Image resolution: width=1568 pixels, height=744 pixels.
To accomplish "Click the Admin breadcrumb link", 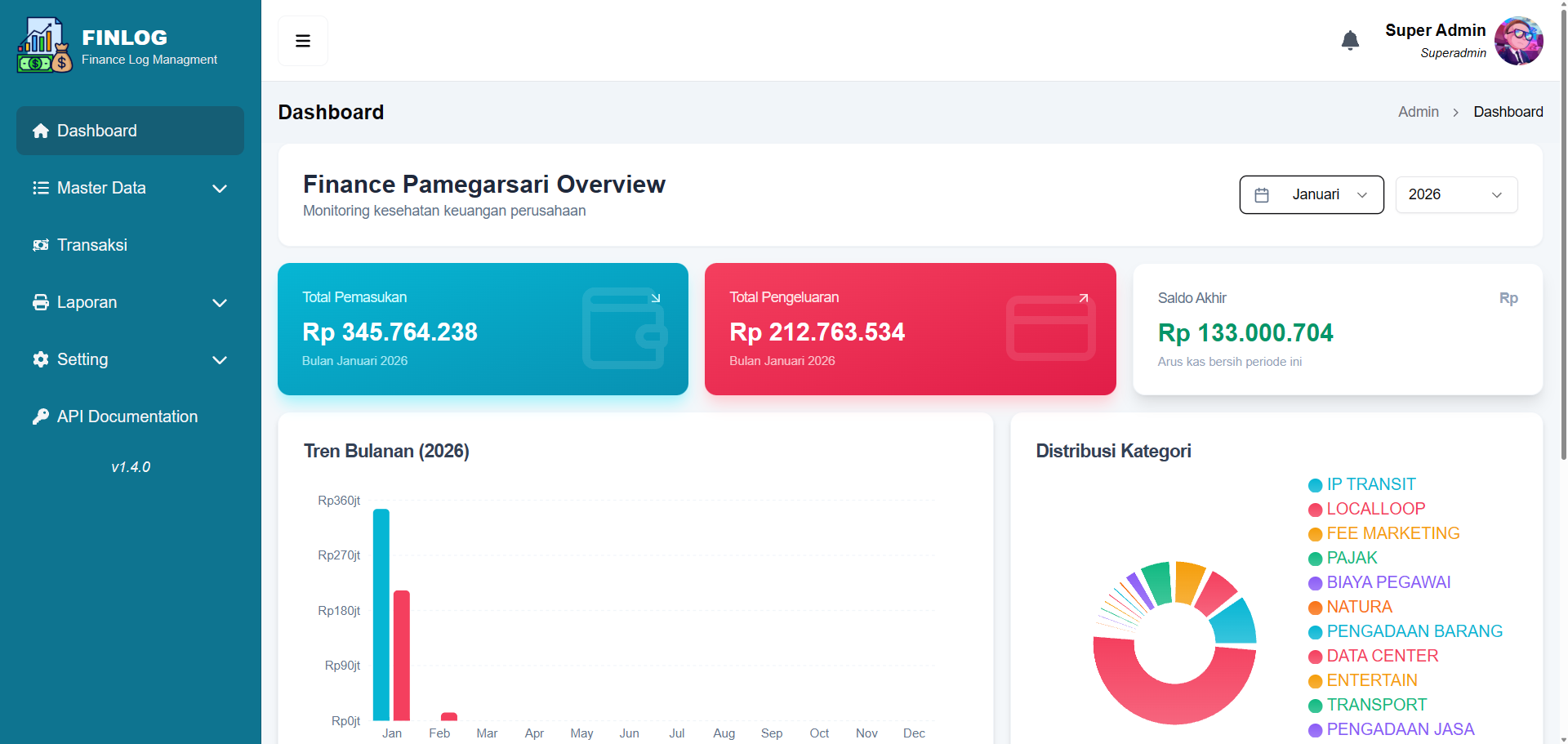I will click(1418, 111).
